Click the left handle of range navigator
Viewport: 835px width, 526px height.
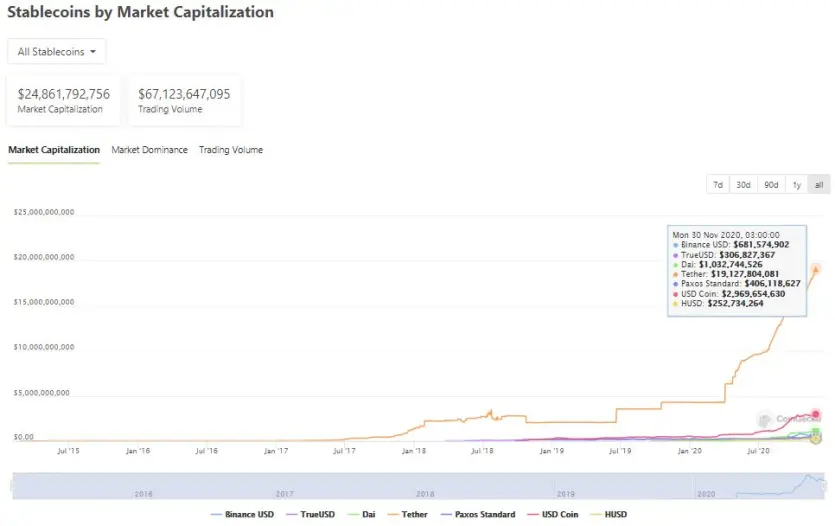tap(13, 486)
